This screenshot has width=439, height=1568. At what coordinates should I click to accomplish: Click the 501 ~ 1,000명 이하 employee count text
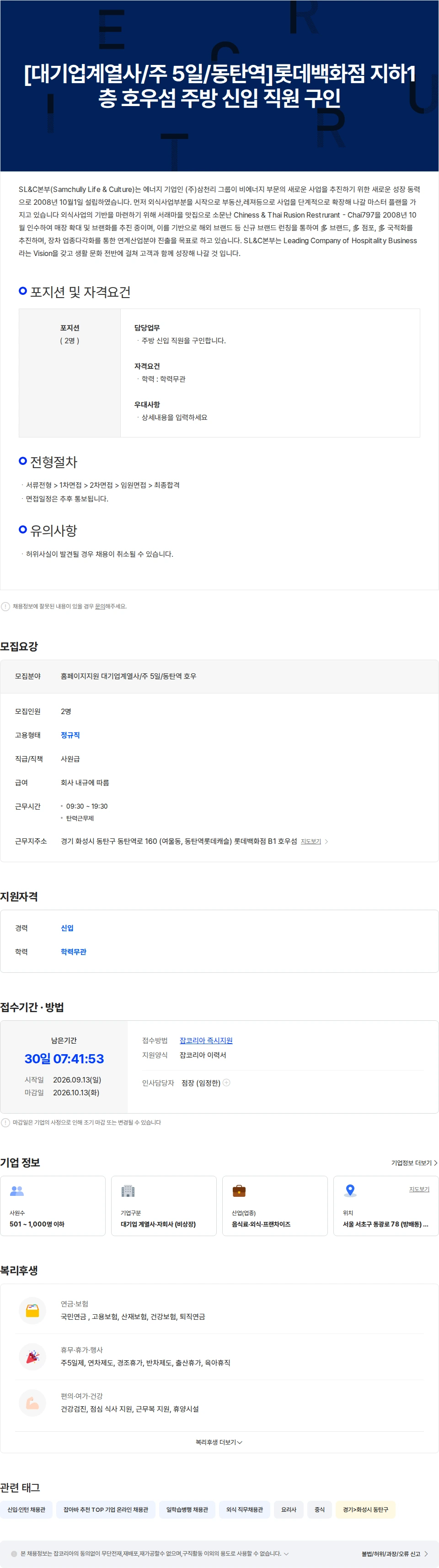[x=37, y=1224]
